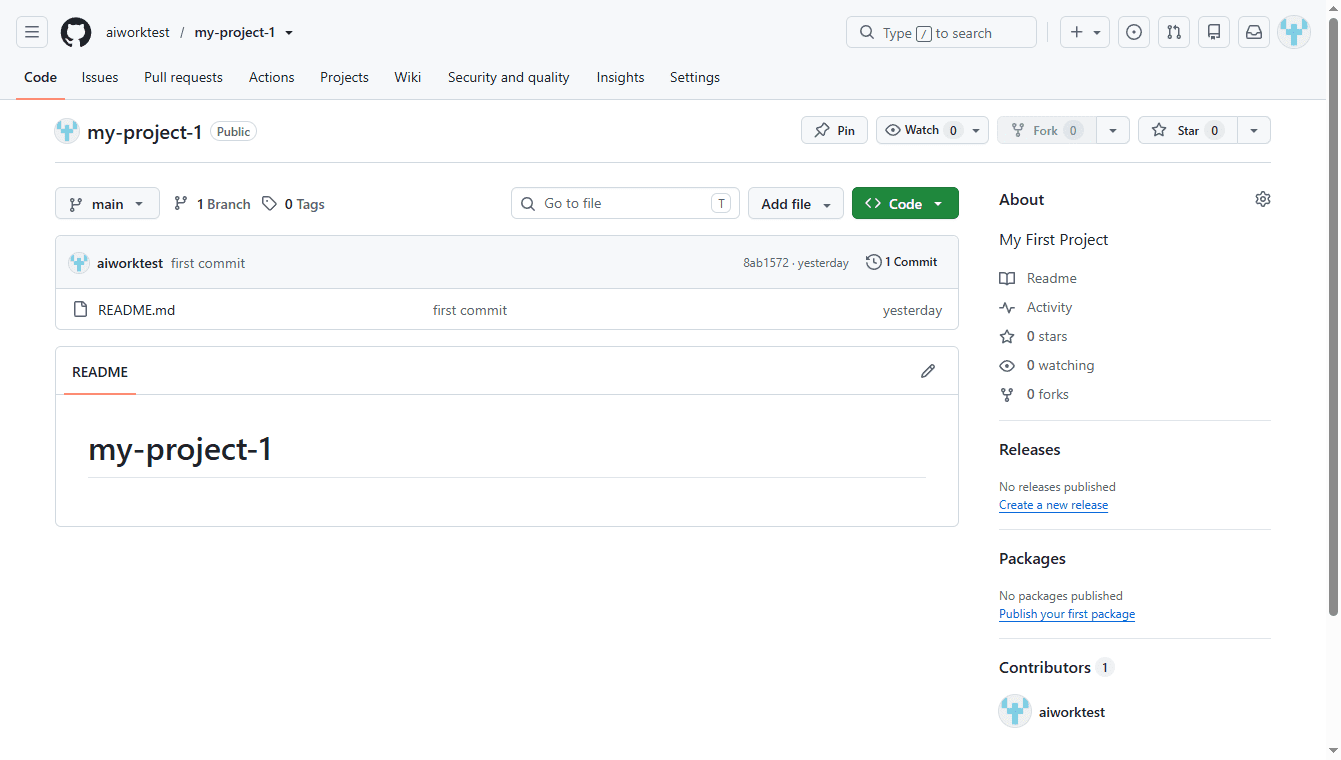View the 1 Commit history link
This screenshot has width=1341, height=760.
point(902,262)
